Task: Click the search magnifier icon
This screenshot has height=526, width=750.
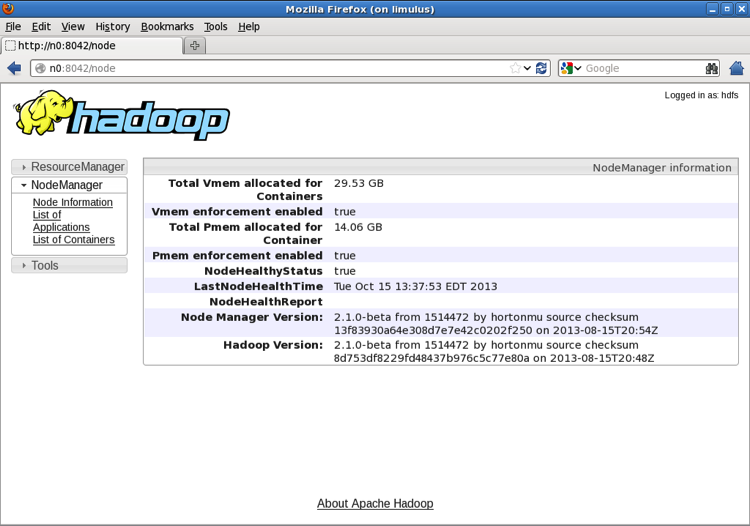Action: point(711,68)
